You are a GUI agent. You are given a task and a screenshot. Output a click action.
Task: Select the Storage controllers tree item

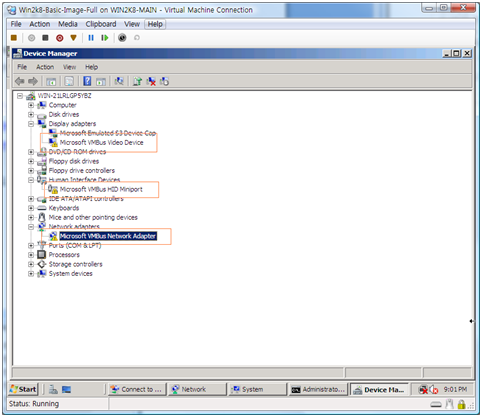[x=75, y=264]
